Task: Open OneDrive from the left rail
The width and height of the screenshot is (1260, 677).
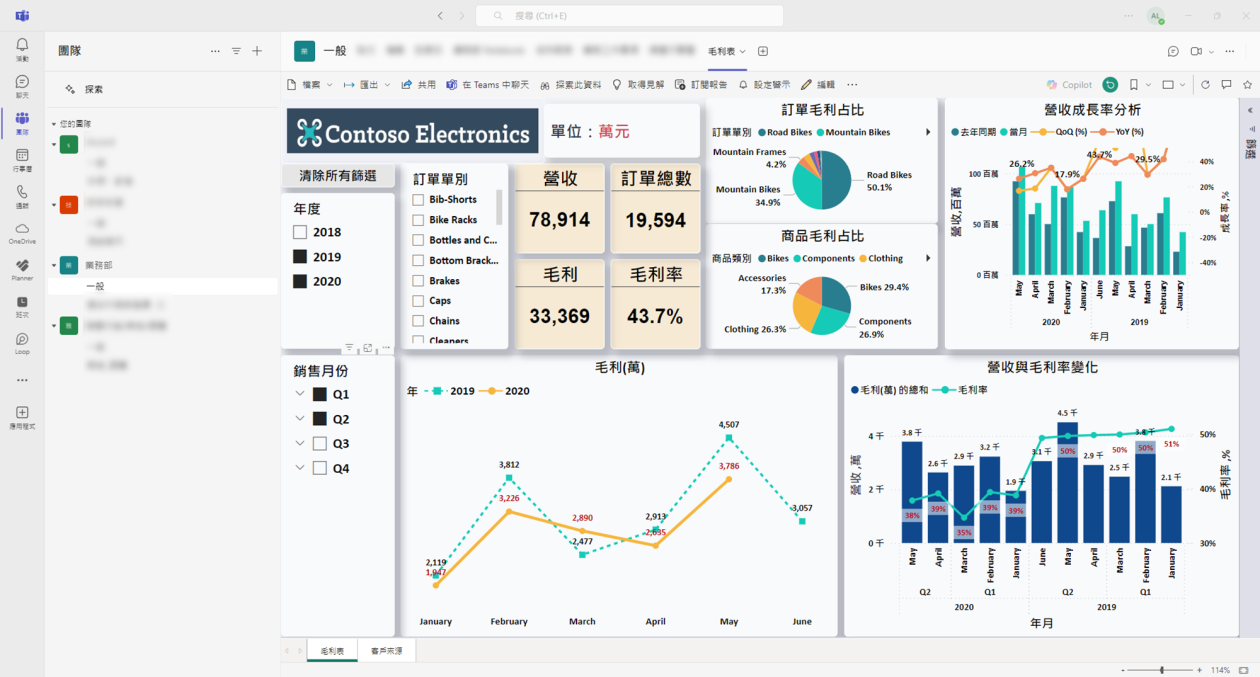Action: [22, 230]
